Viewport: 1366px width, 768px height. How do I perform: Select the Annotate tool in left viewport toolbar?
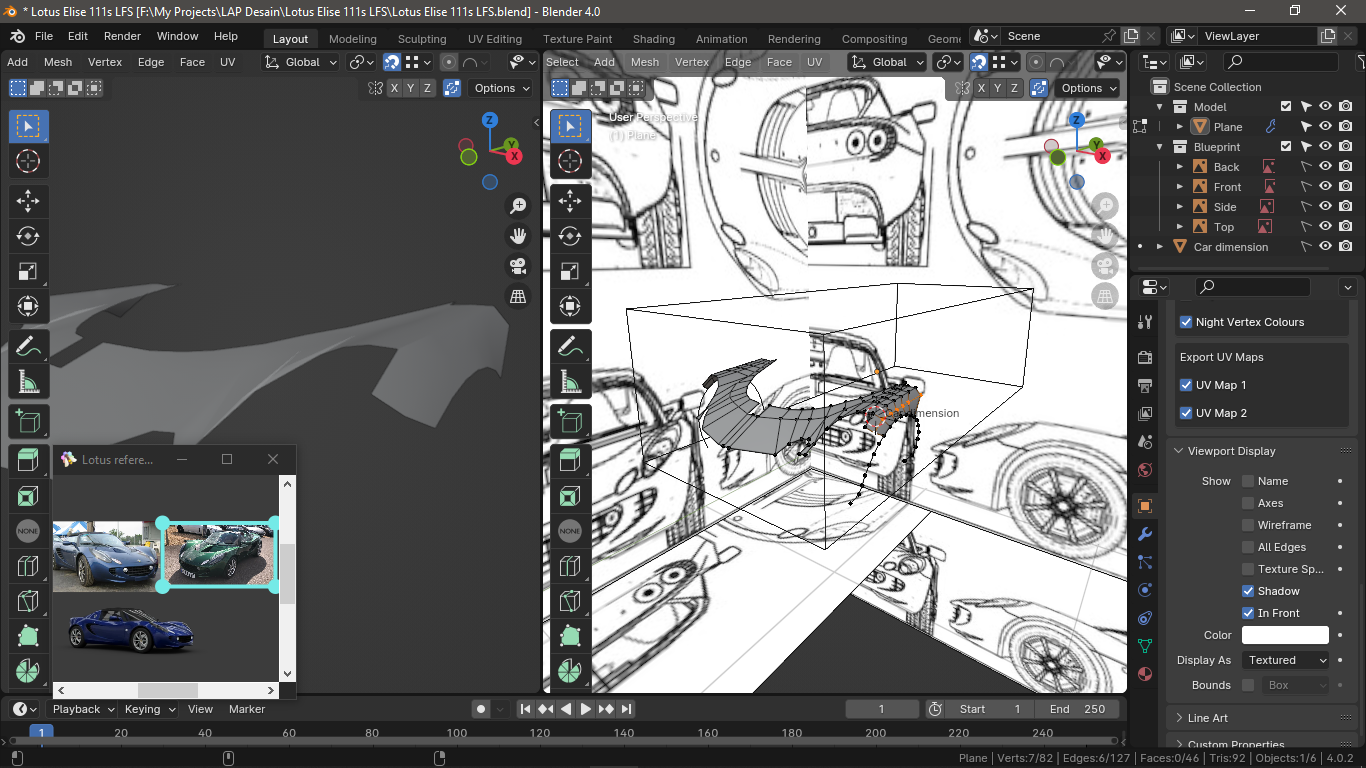coord(28,347)
